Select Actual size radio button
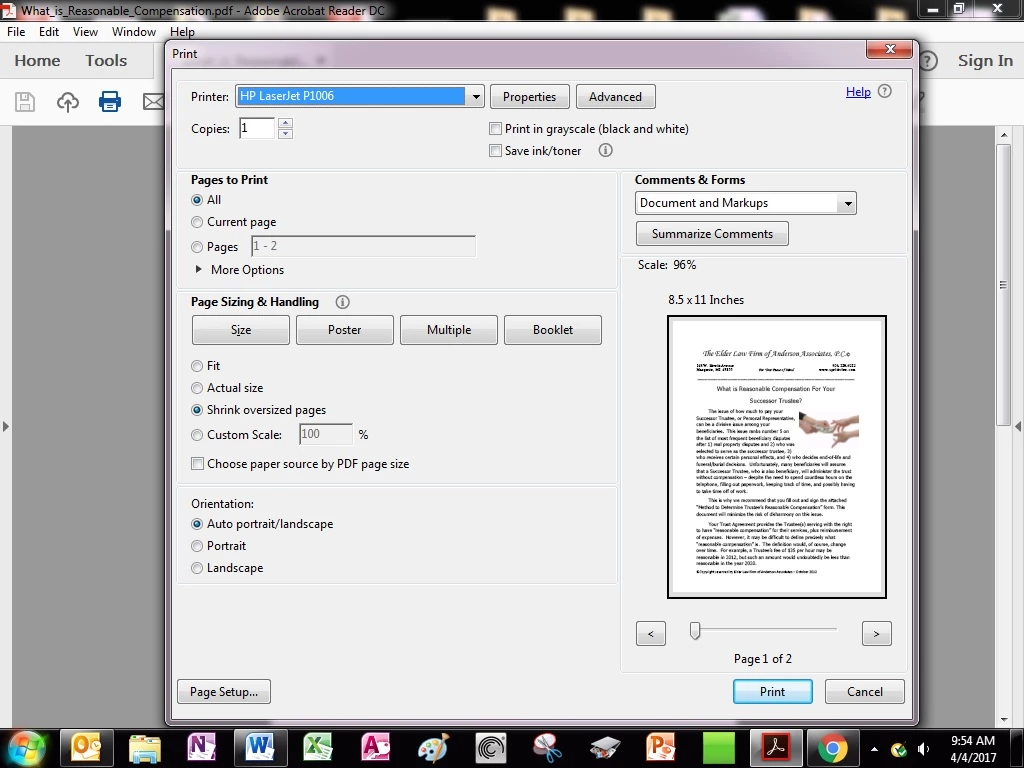The image size is (1024, 768). click(197, 388)
